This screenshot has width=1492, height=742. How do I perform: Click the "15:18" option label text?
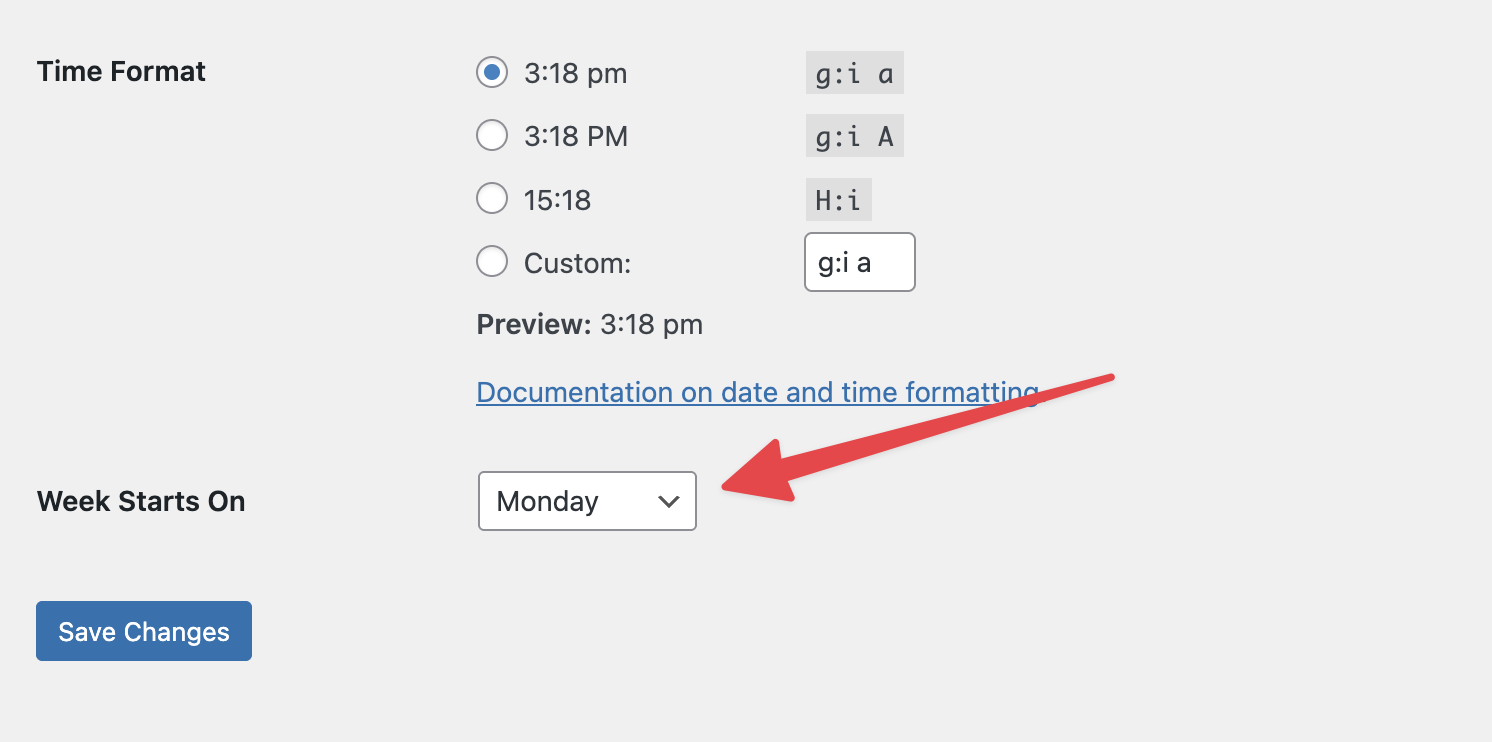point(557,200)
